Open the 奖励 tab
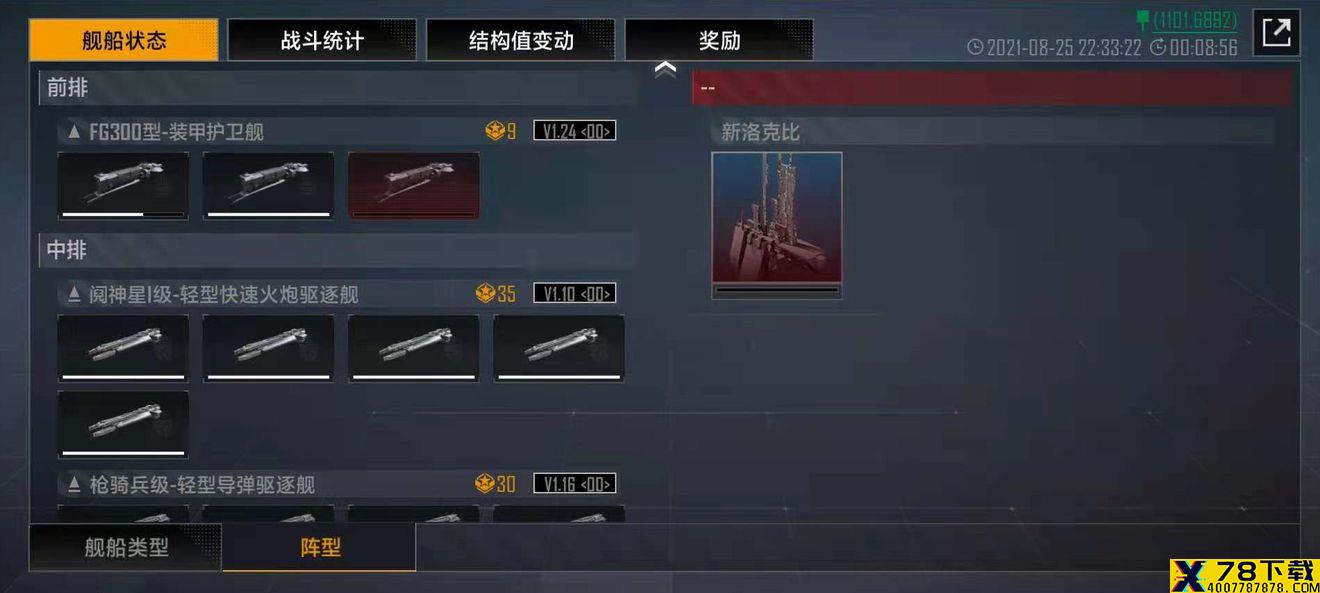This screenshot has width=1320, height=593. pyautogui.click(x=719, y=41)
